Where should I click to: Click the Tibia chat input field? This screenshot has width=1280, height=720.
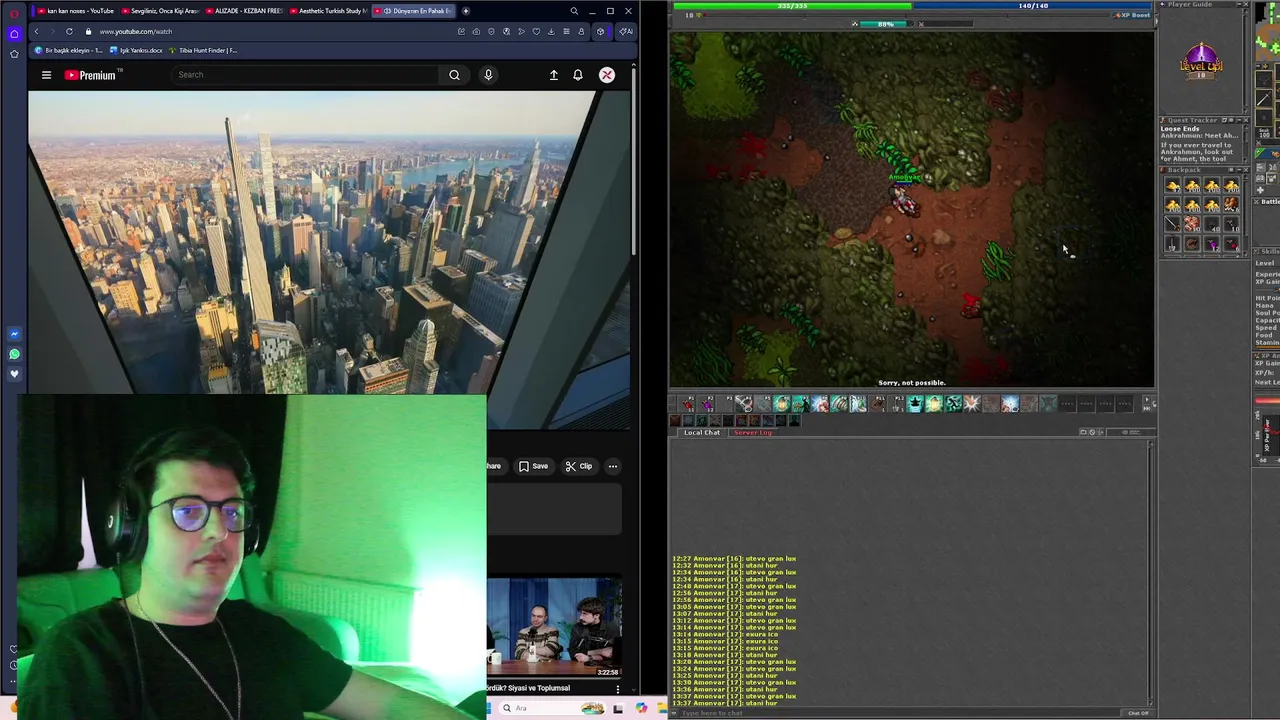coord(900,713)
